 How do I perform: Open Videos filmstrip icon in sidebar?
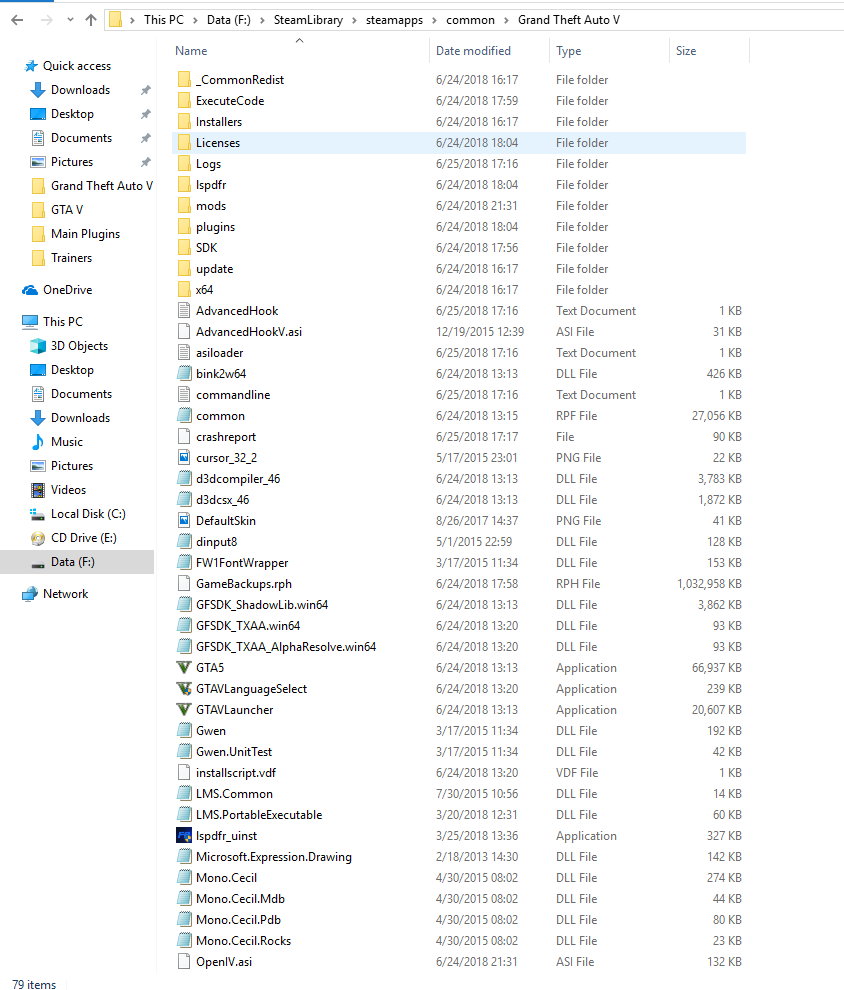(x=38, y=490)
